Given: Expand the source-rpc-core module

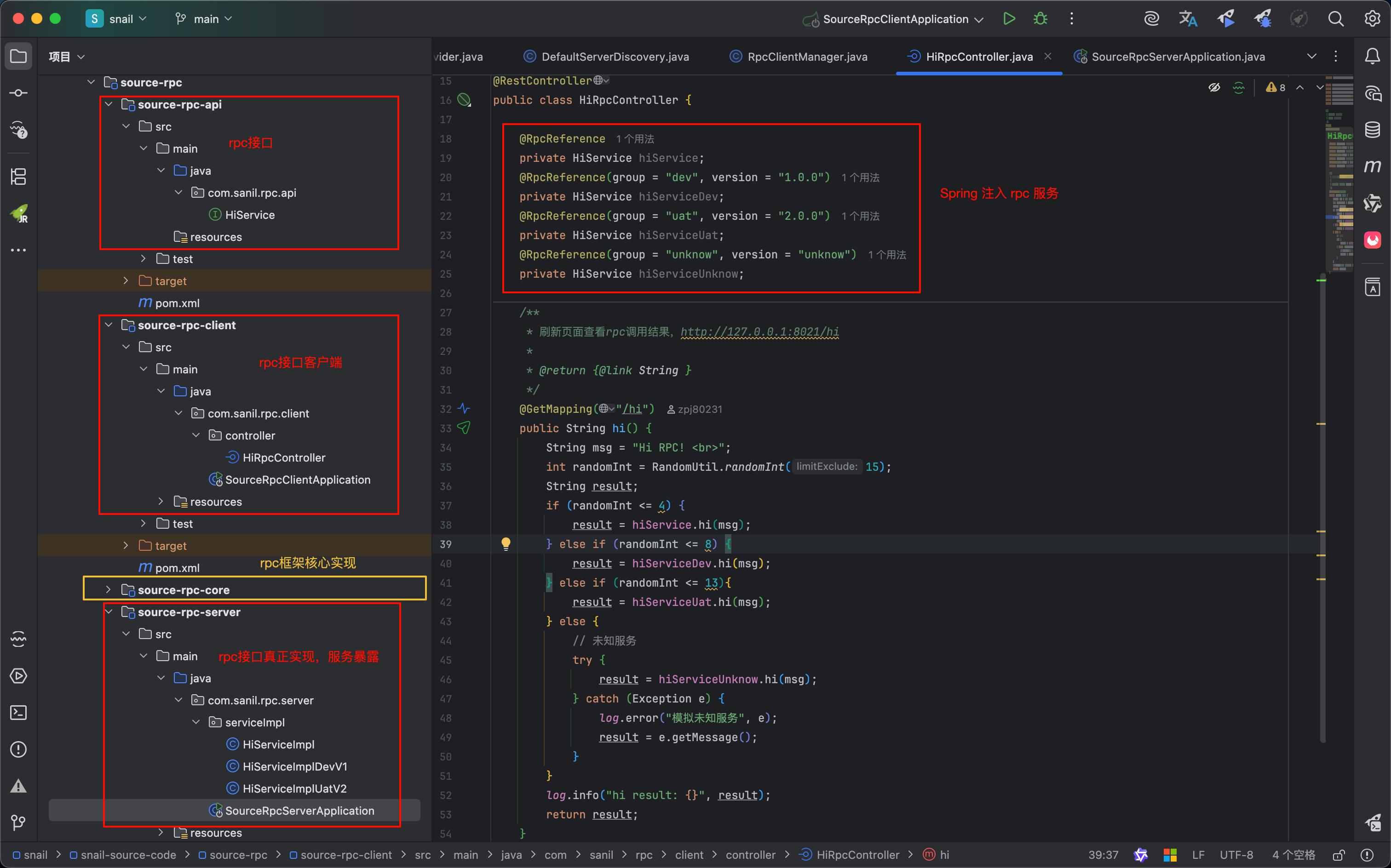Looking at the screenshot, I should tap(109, 589).
